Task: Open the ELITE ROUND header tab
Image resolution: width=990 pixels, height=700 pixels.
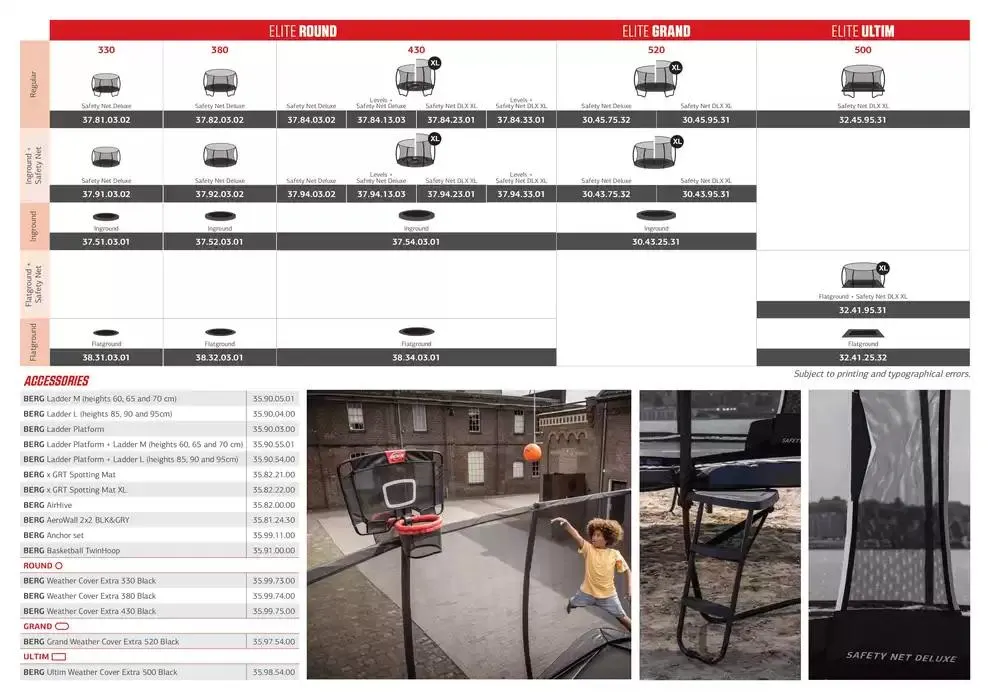Action: (302, 31)
